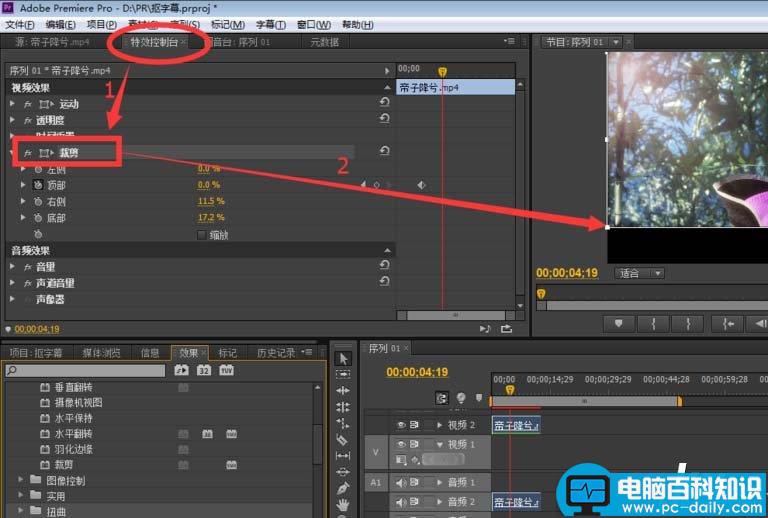Switch to 历史记录 tab
Screen dimensions: 768x518
tap(276, 353)
